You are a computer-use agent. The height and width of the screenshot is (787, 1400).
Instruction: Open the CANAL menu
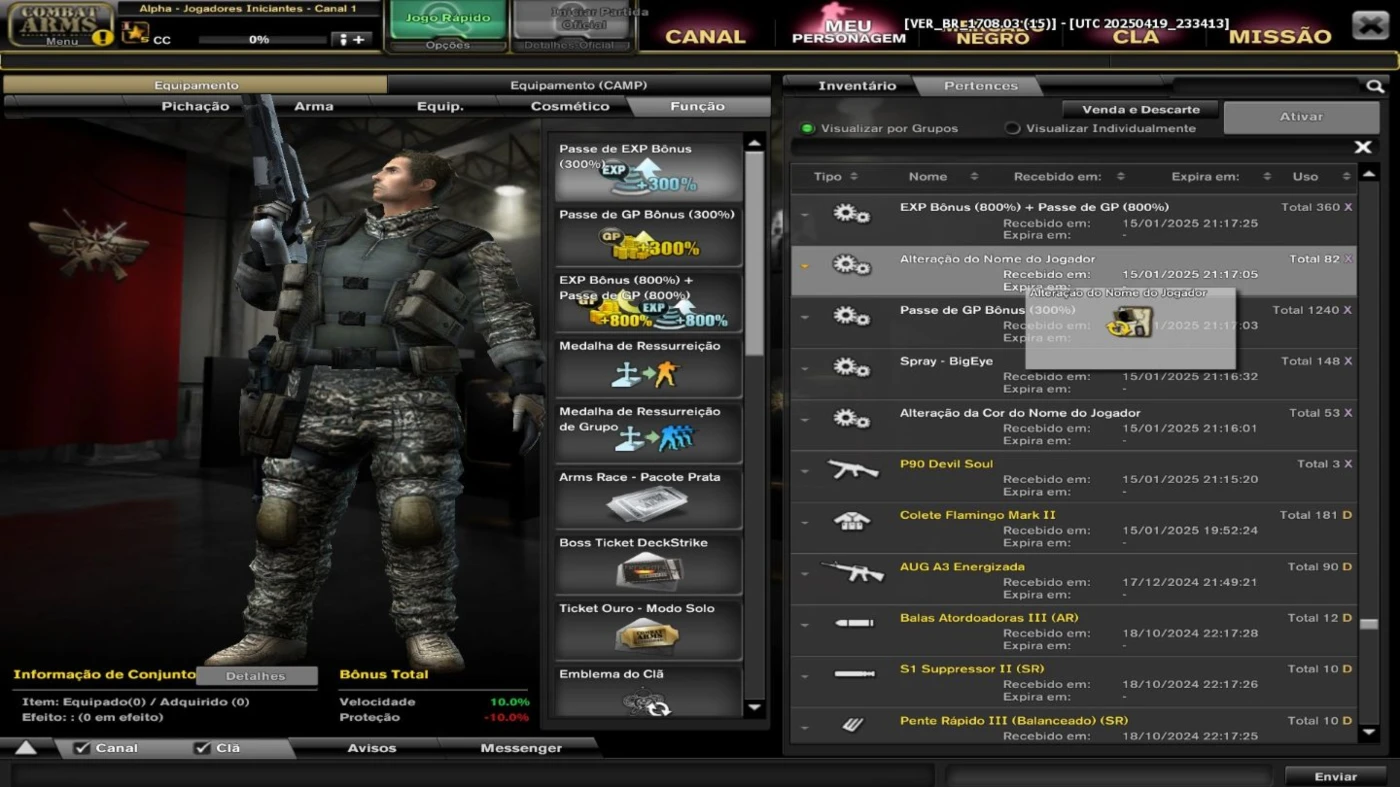coord(705,36)
